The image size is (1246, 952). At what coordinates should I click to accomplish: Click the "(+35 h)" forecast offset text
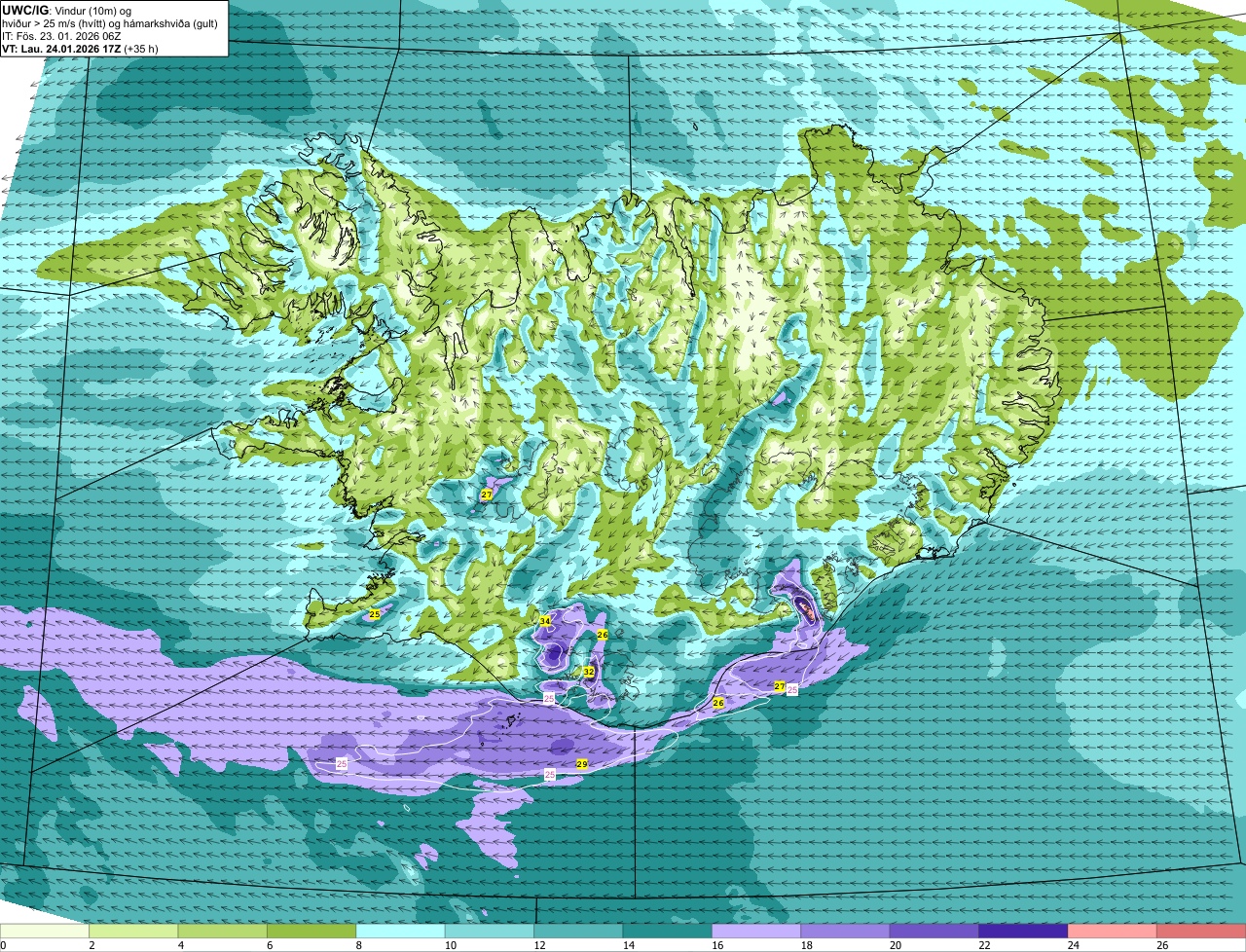pos(140,48)
